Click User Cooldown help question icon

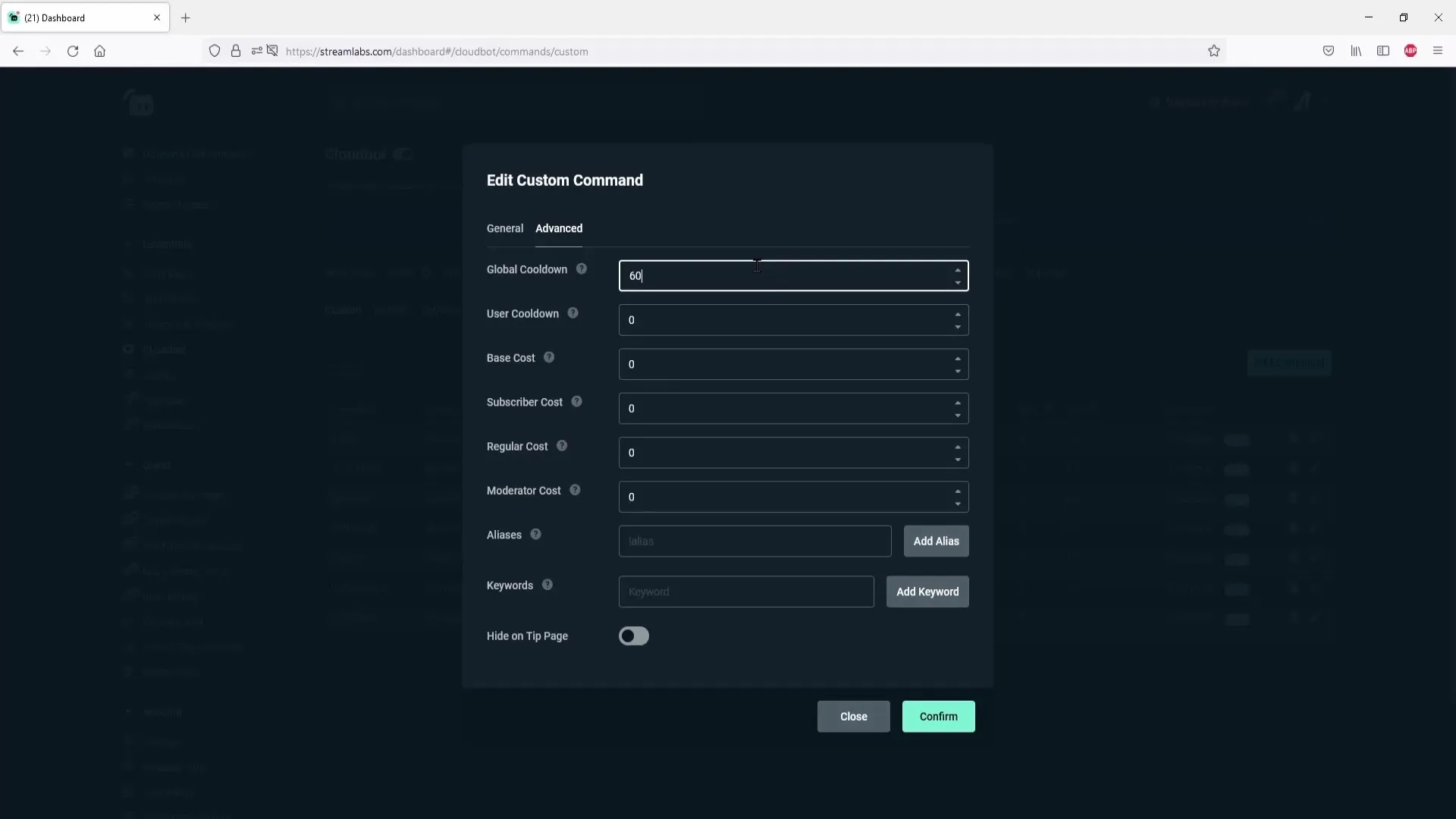573,313
